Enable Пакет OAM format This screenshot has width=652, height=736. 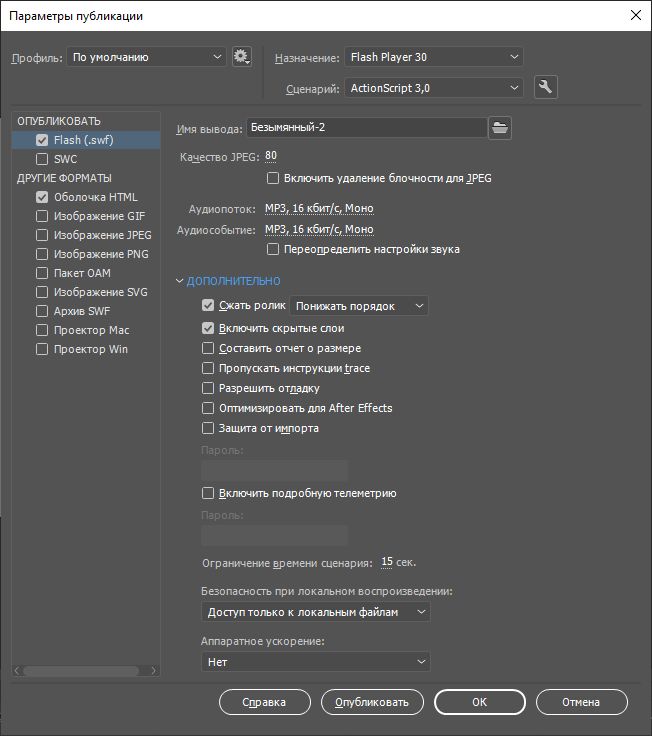pyautogui.click(x=42, y=273)
